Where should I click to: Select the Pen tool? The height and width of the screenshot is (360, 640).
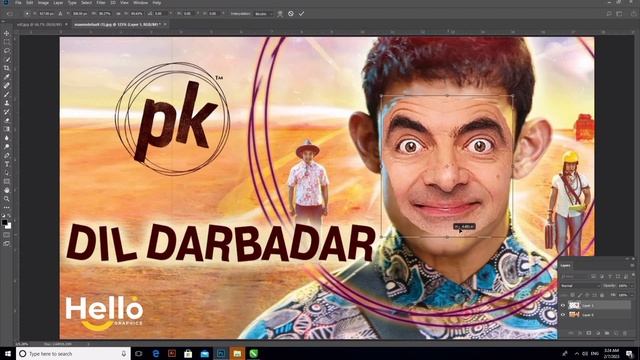point(7,156)
